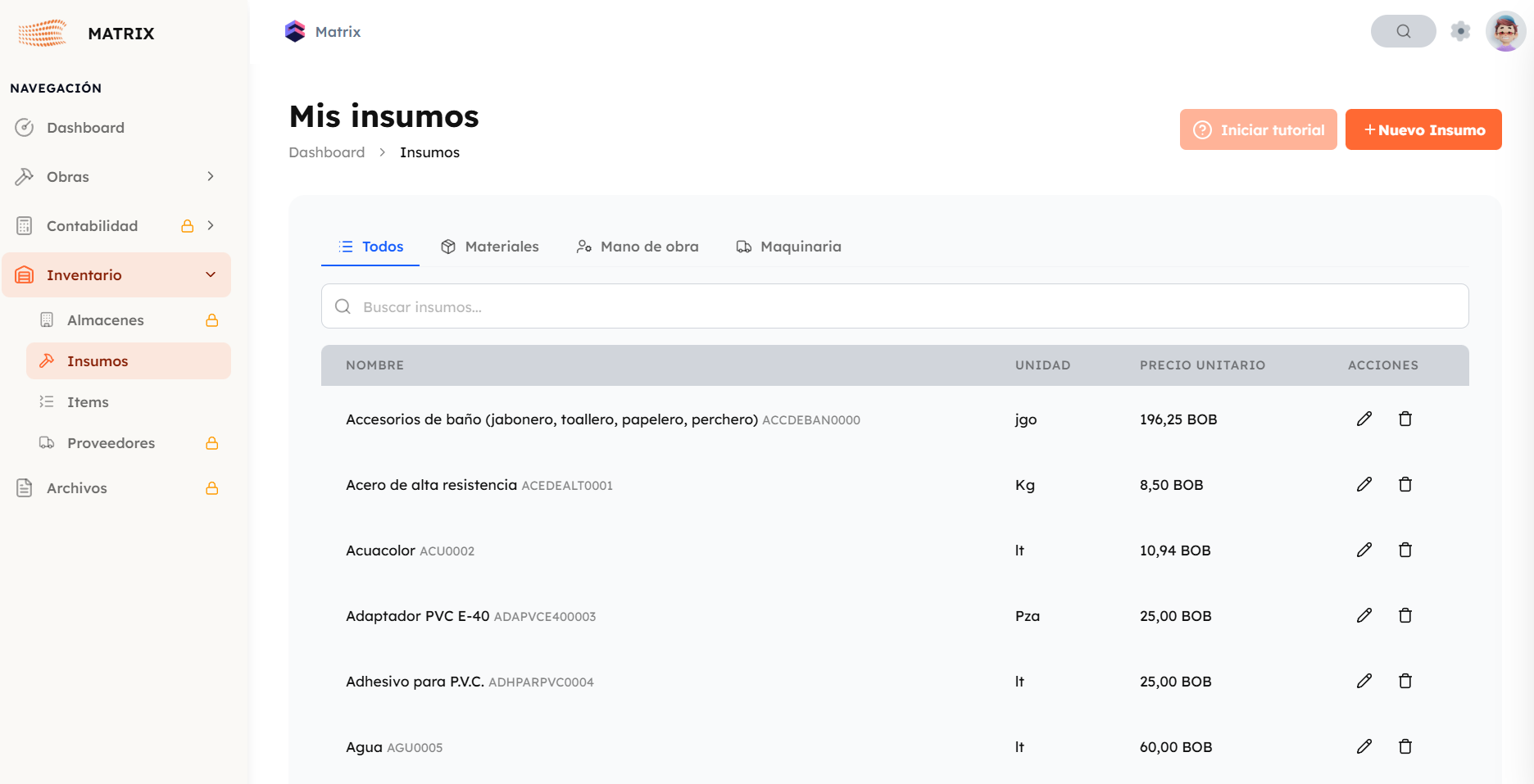The image size is (1534, 784).
Task: Select the Maquinaria tab
Action: tap(789, 247)
